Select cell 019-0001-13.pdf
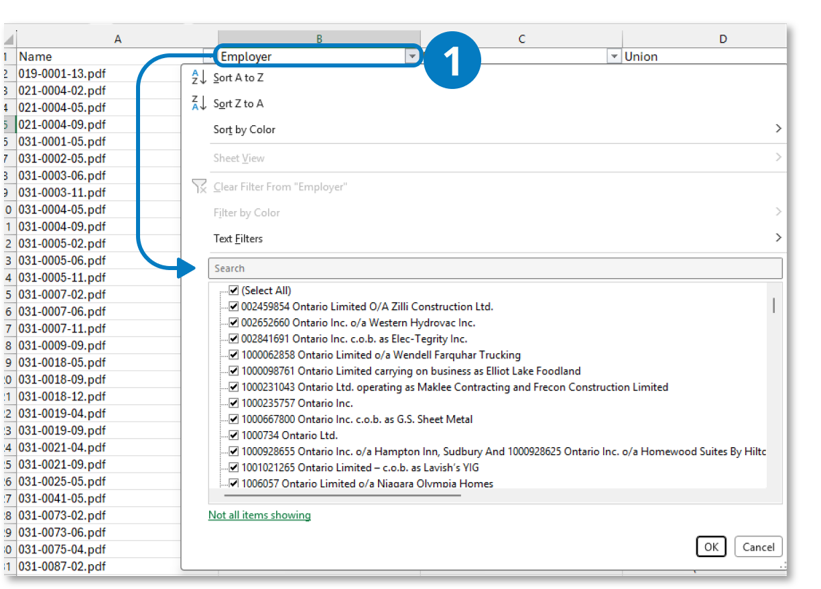821x589 pixels. point(98,74)
